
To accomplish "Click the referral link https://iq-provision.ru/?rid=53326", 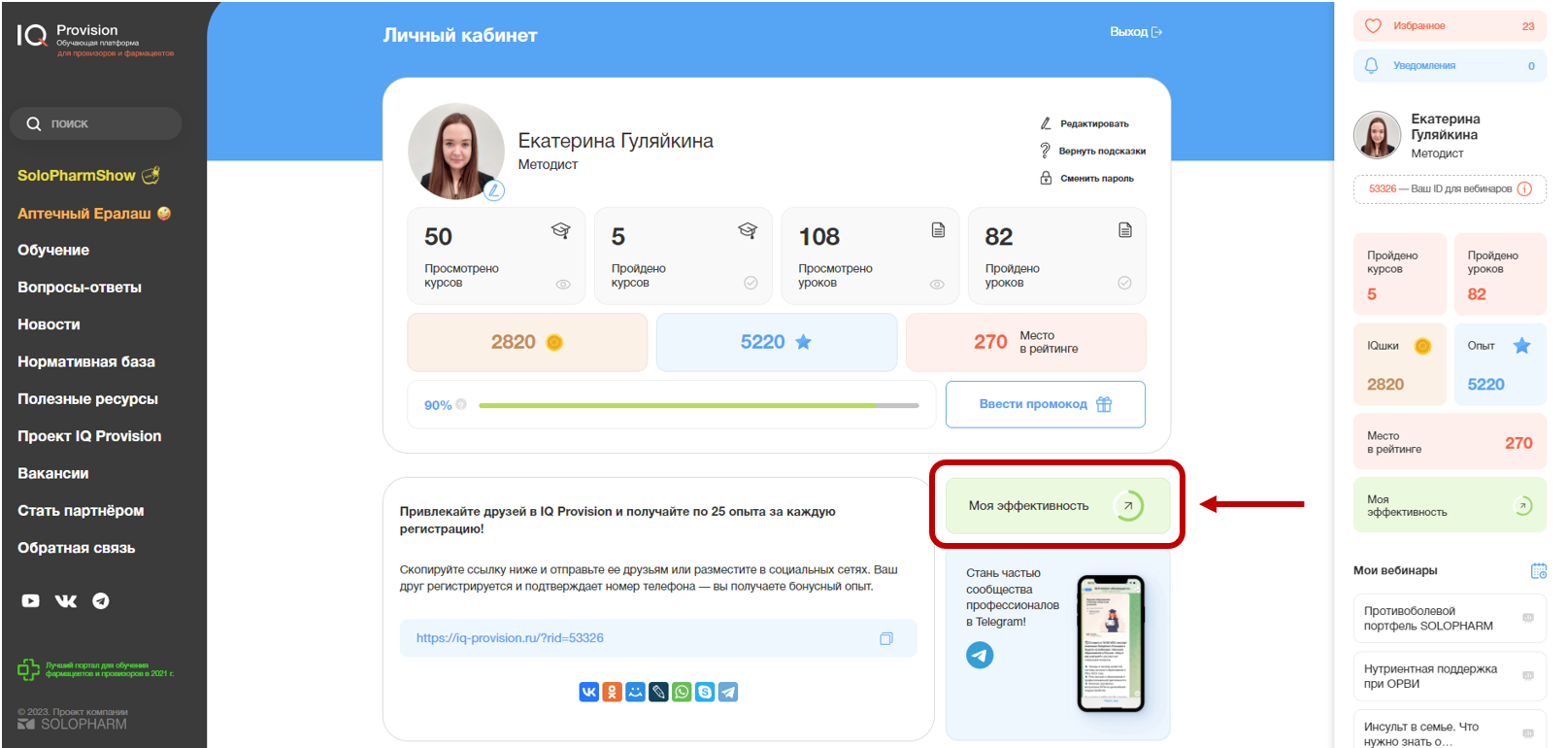I will (510, 638).
